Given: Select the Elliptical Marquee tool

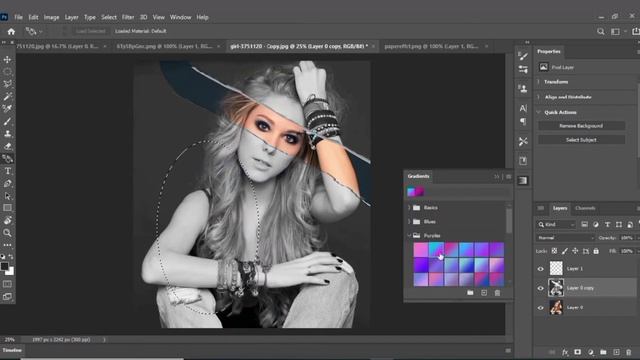Looking at the screenshot, I should (x=7, y=72).
